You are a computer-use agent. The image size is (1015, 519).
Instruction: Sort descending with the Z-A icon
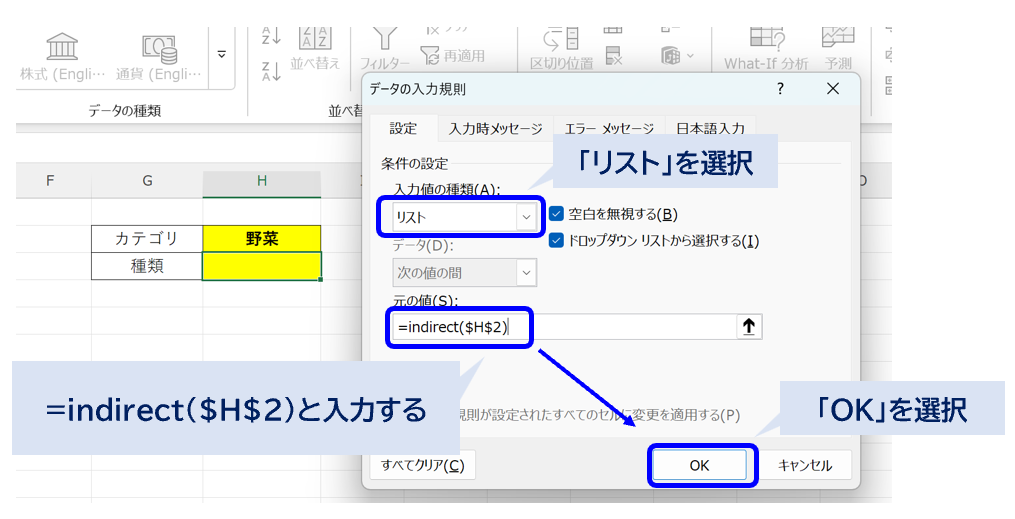point(271,71)
